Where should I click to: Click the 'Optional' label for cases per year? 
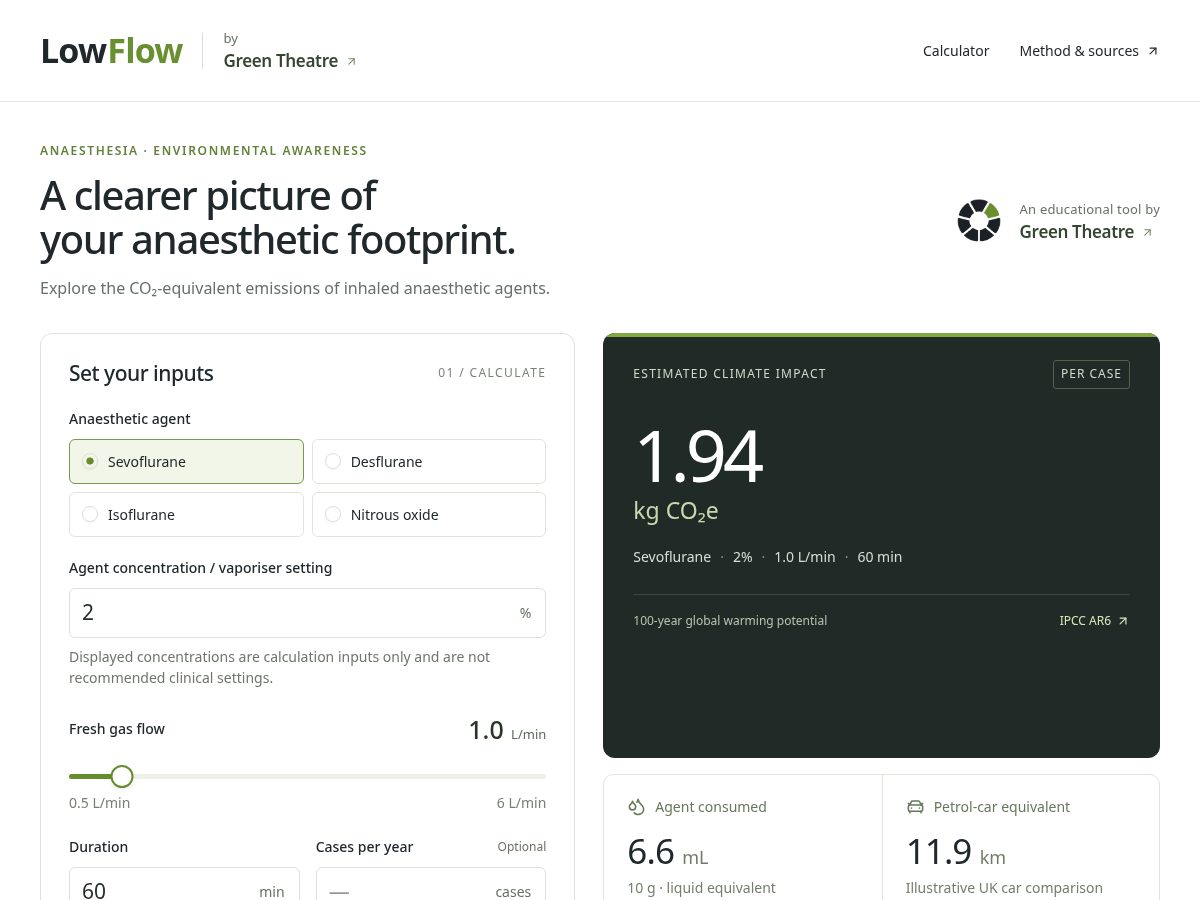[x=522, y=847]
